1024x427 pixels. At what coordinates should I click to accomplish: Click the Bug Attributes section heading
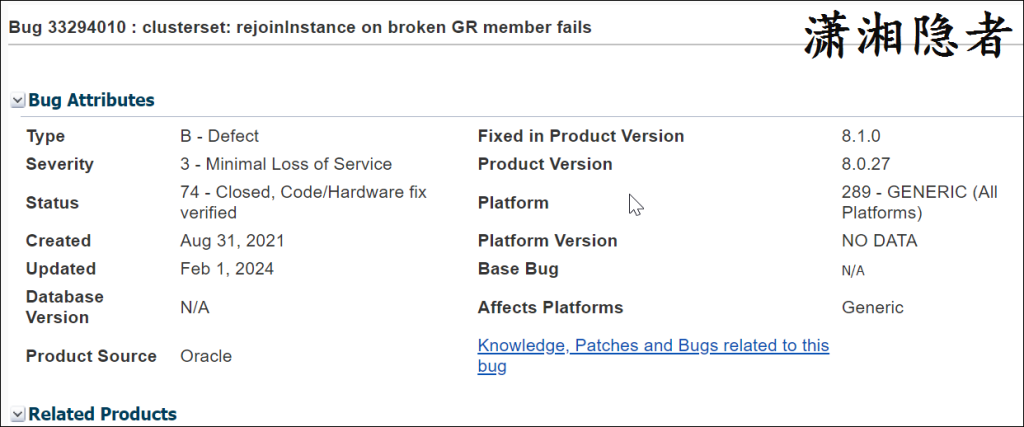[x=91, y=100]
